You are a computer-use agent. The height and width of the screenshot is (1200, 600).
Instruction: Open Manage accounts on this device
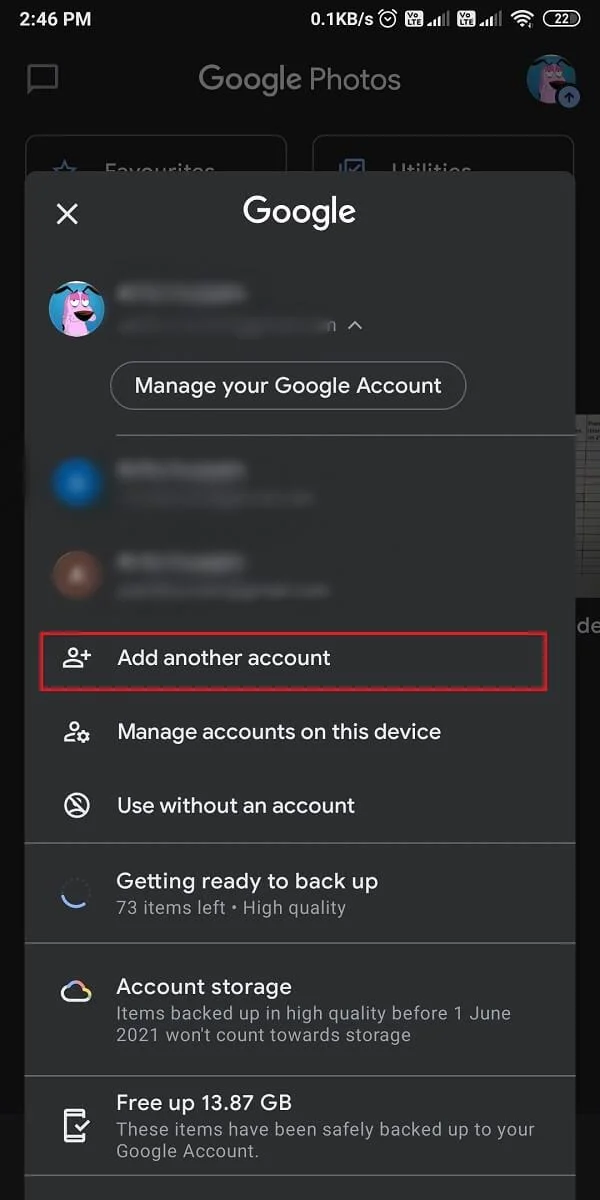click(279, 731)
